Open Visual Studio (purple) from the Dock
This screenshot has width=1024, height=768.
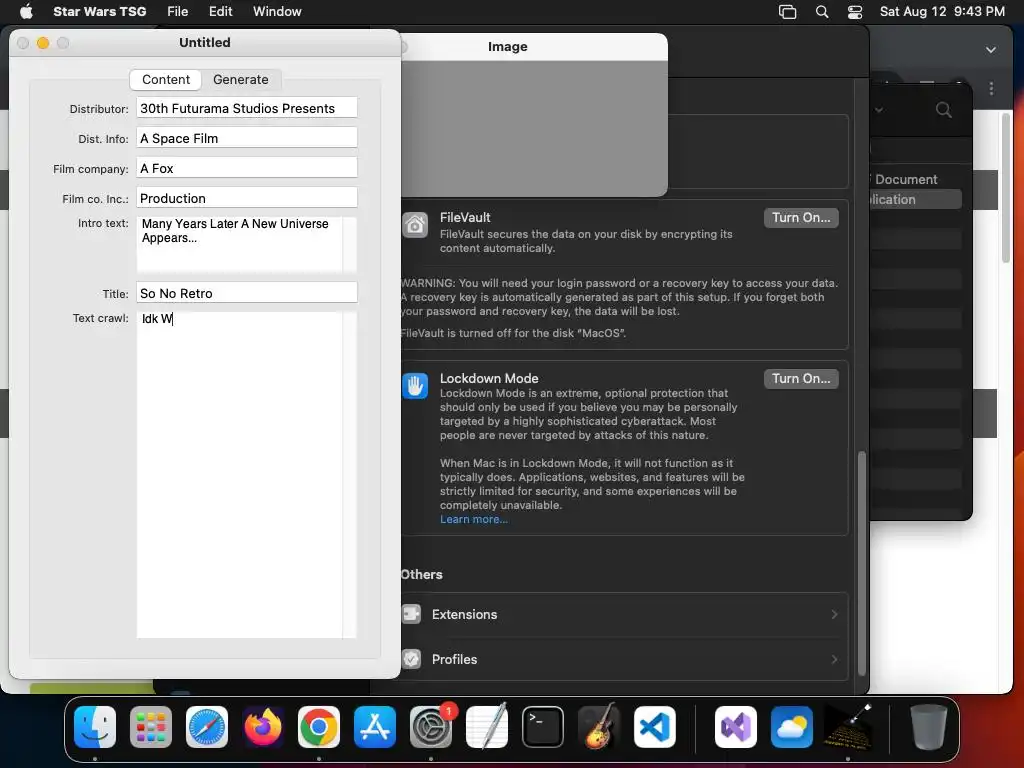tap(736, 727)
